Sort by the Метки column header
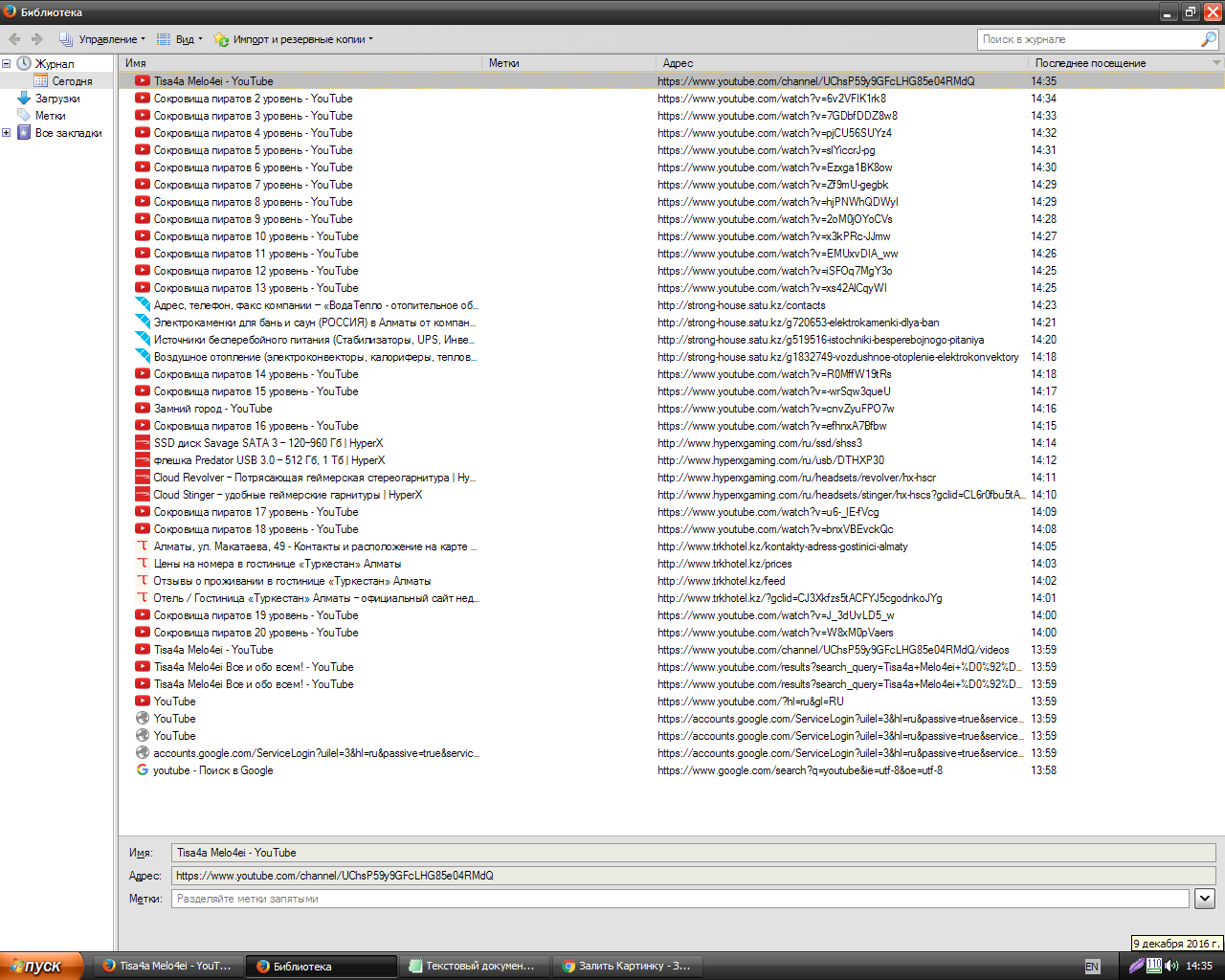 (568, 63)
